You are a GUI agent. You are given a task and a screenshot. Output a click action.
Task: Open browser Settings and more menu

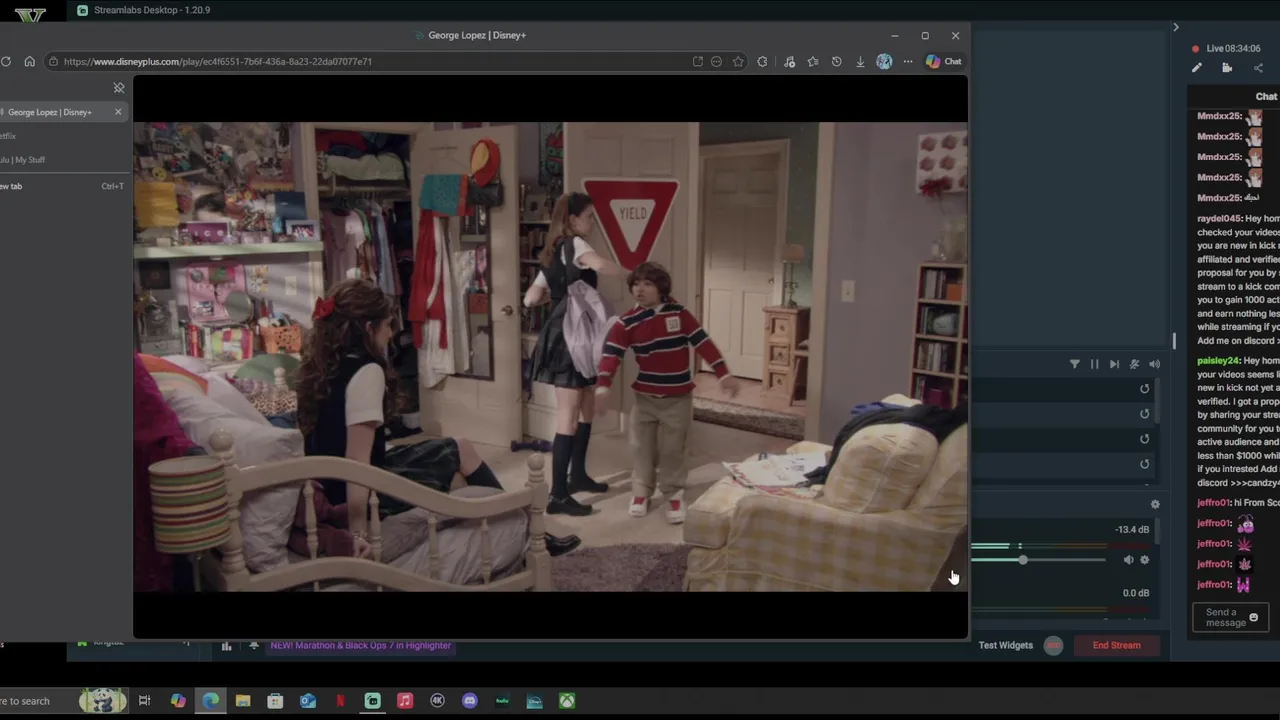pyautogui.click(x=908, y=61)
